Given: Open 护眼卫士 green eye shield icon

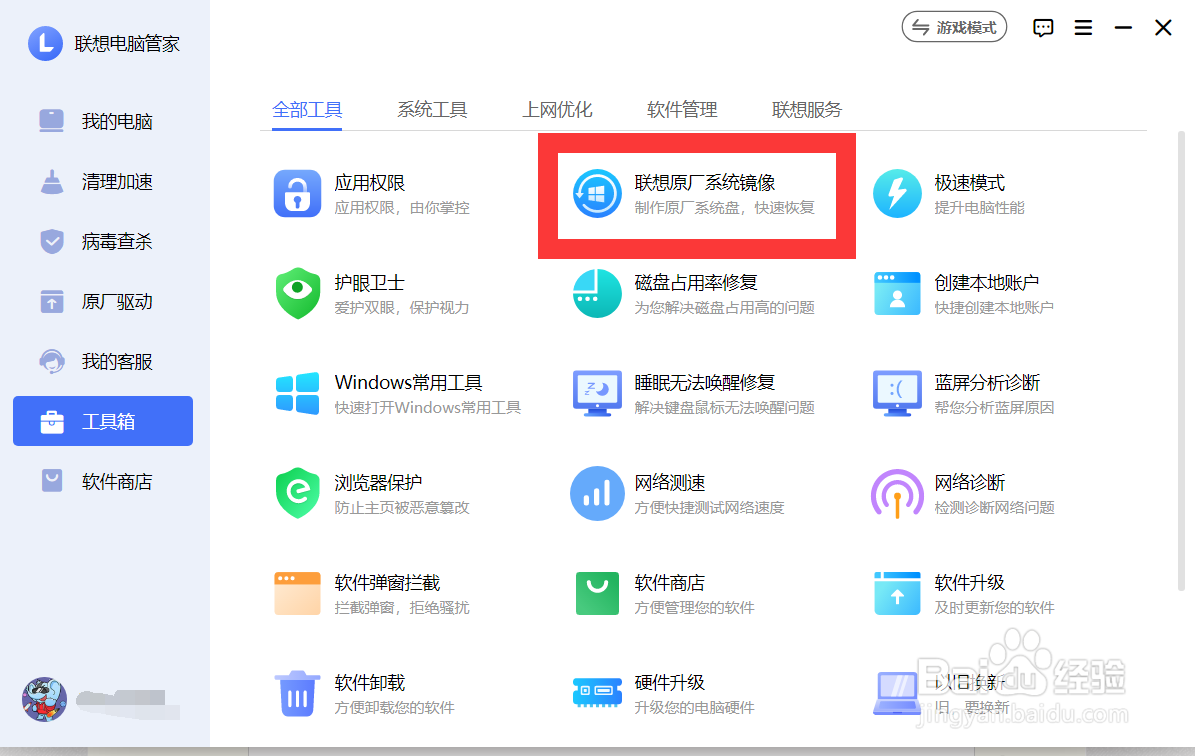Looking at the screenshot, I should 297,293.
